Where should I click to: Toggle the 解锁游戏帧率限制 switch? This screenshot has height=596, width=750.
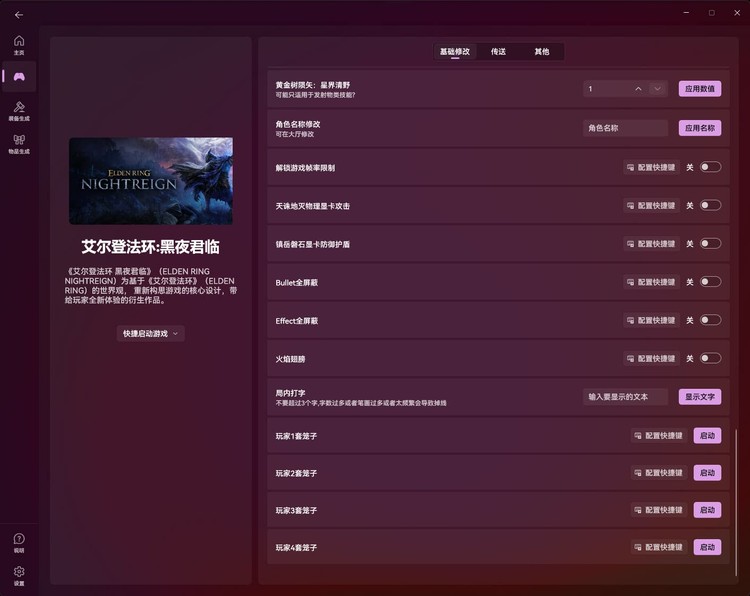click(710, 167)
